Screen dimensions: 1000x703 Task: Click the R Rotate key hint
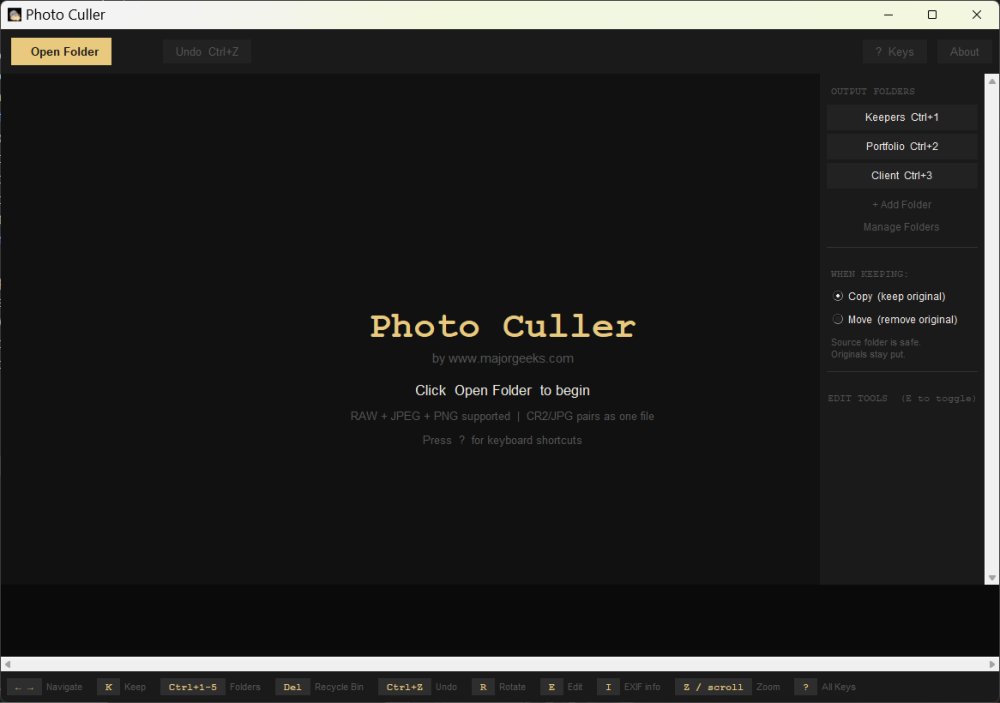point(499,687)
